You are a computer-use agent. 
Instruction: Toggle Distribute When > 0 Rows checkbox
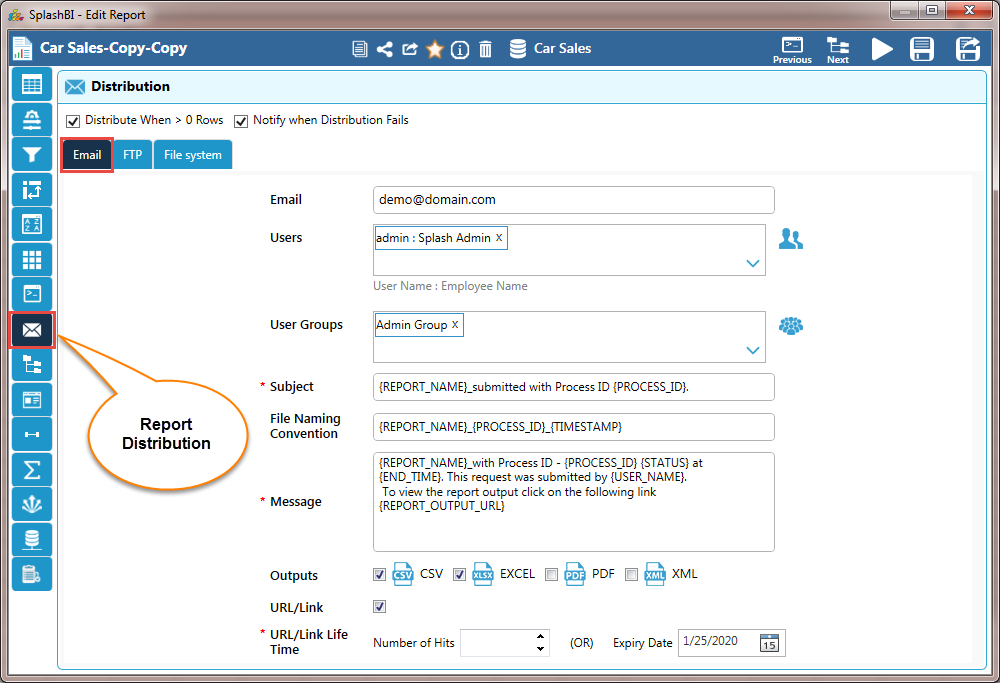[73, 121]
